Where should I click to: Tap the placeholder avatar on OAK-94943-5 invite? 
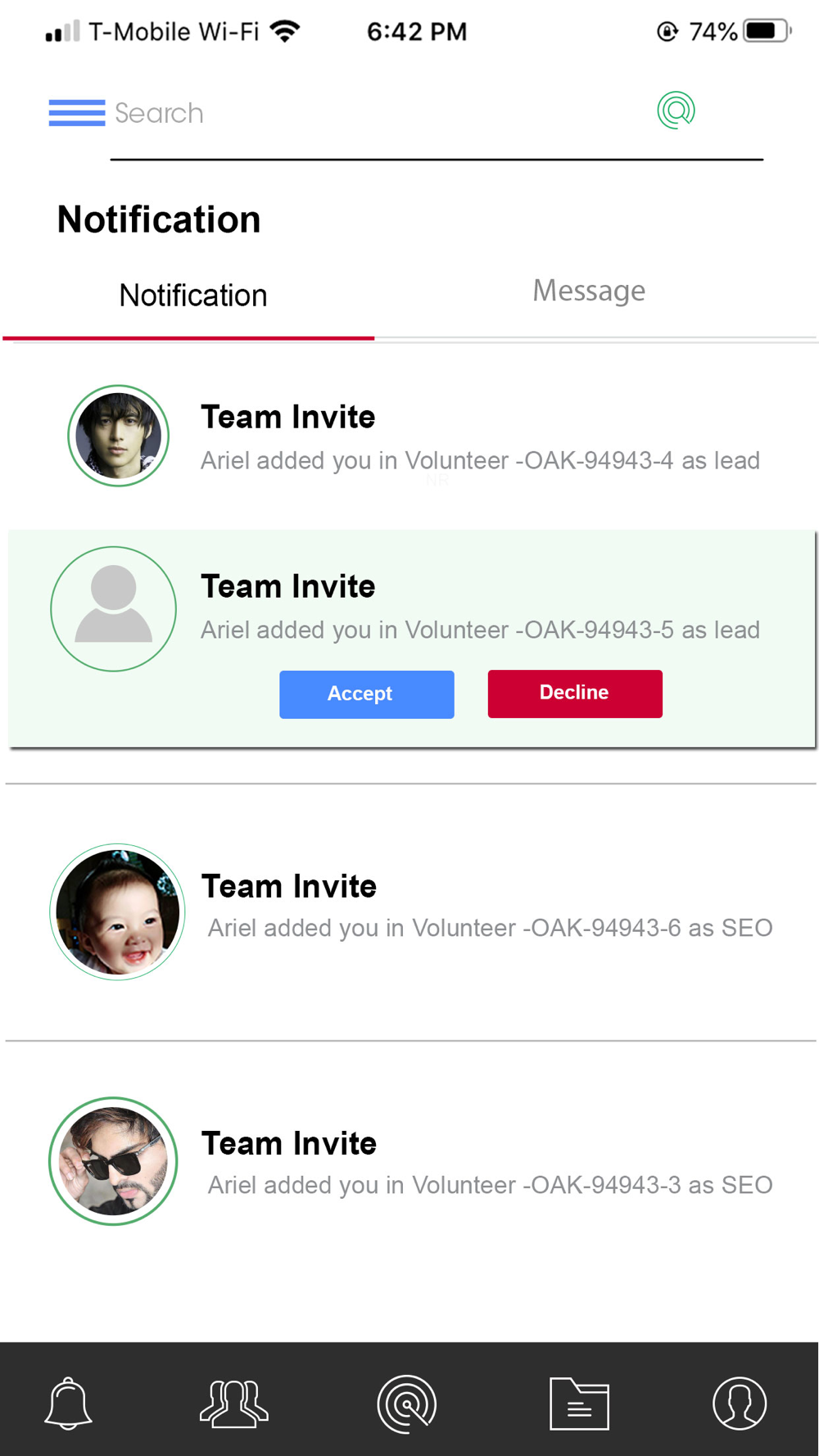click(113, 608)
